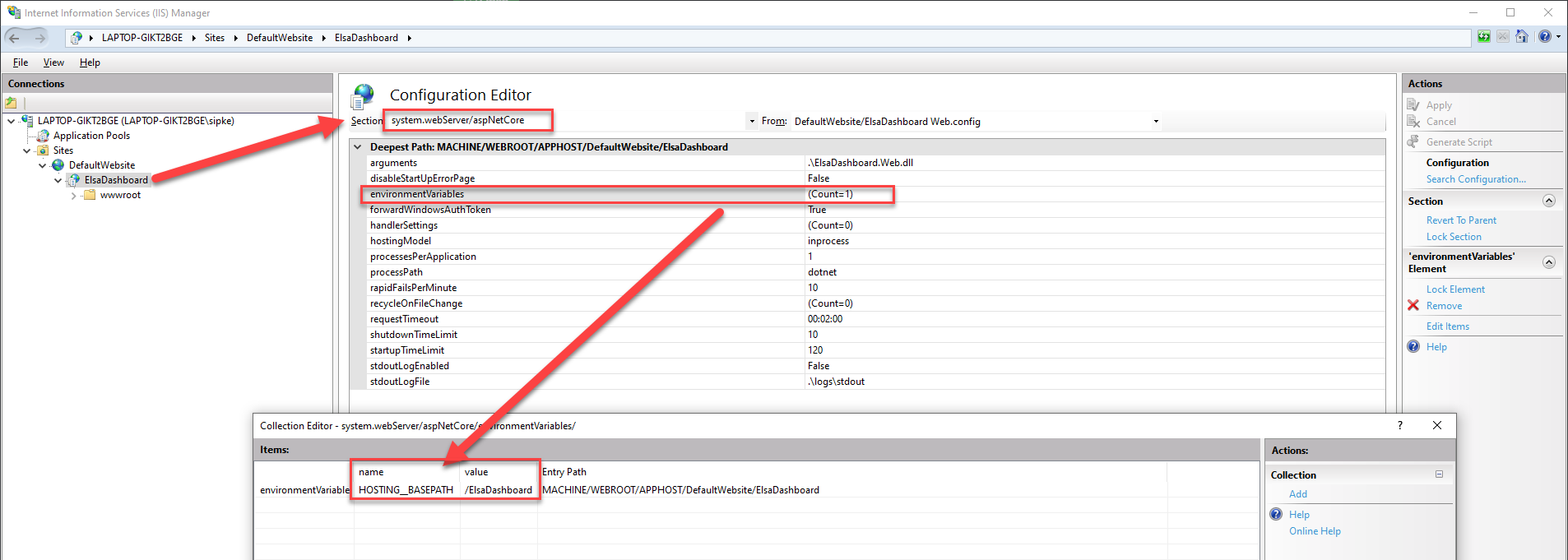The height and width of the screenshot is (560, 1568).
Task: Click the Application Pools icon
Action: point(44,136)
